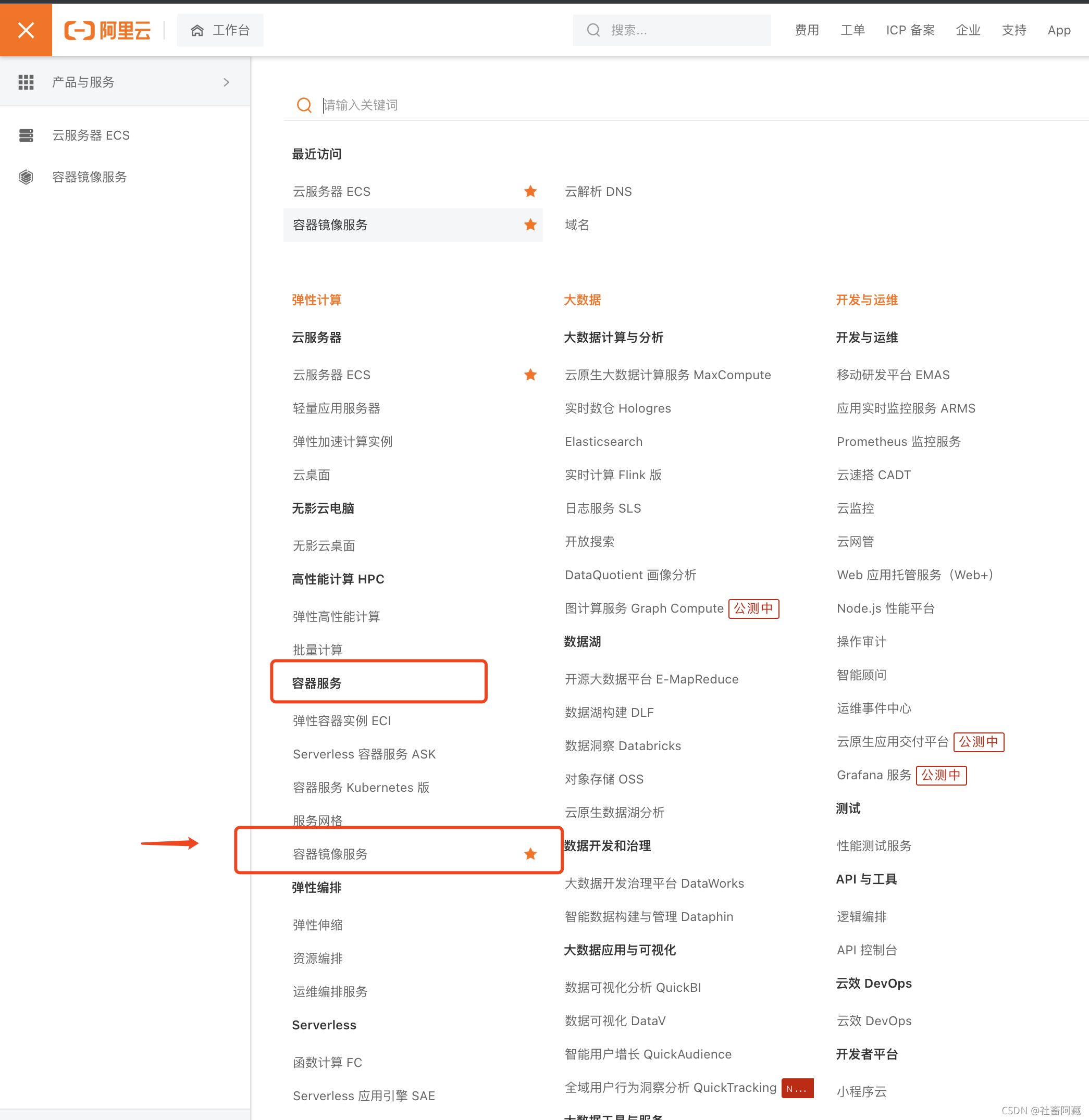1089x1120 pixels.
Task: Open the 工单 menu
Action: click(x=852, y=30)
